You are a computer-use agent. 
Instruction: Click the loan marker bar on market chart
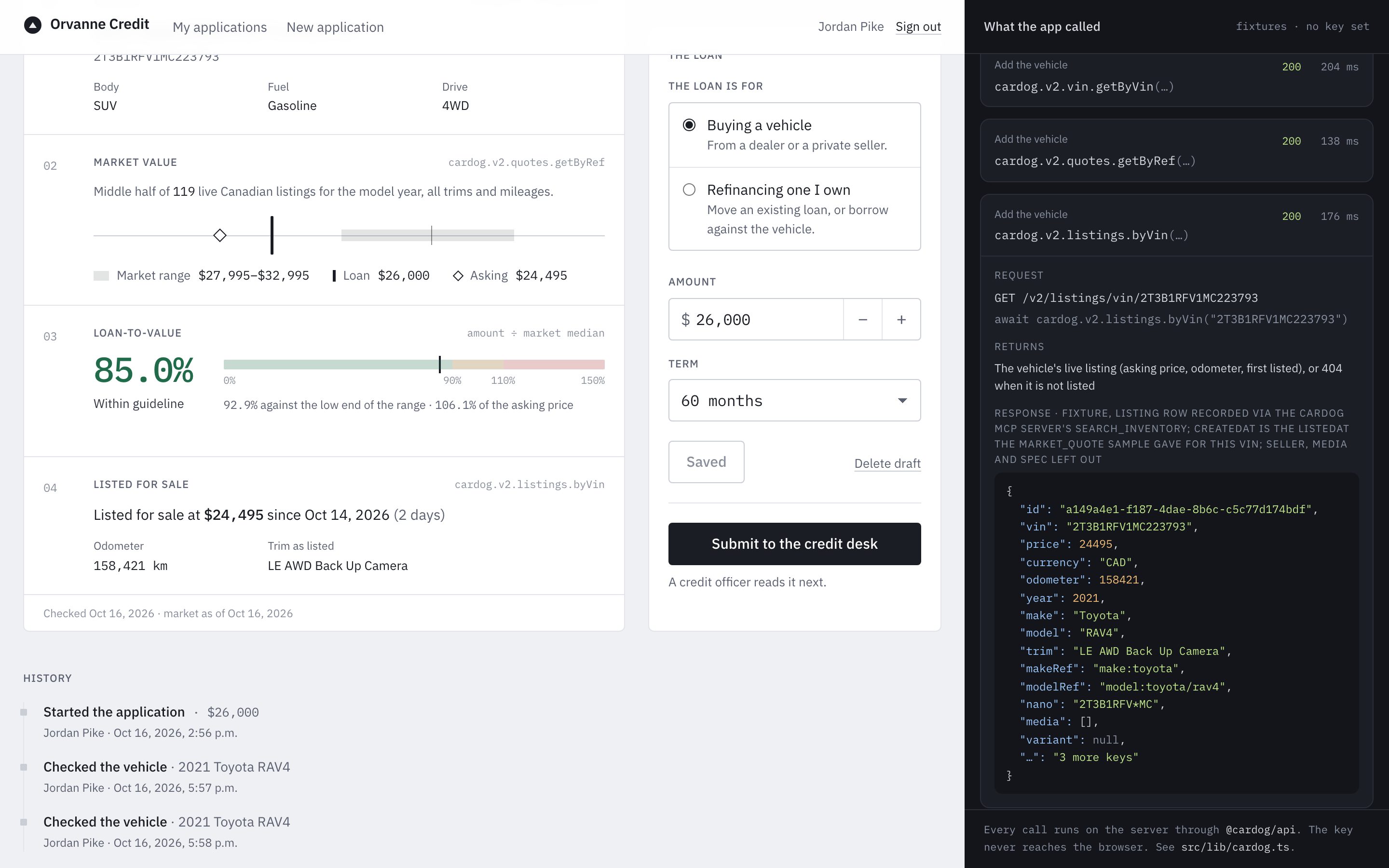point(272,235)
